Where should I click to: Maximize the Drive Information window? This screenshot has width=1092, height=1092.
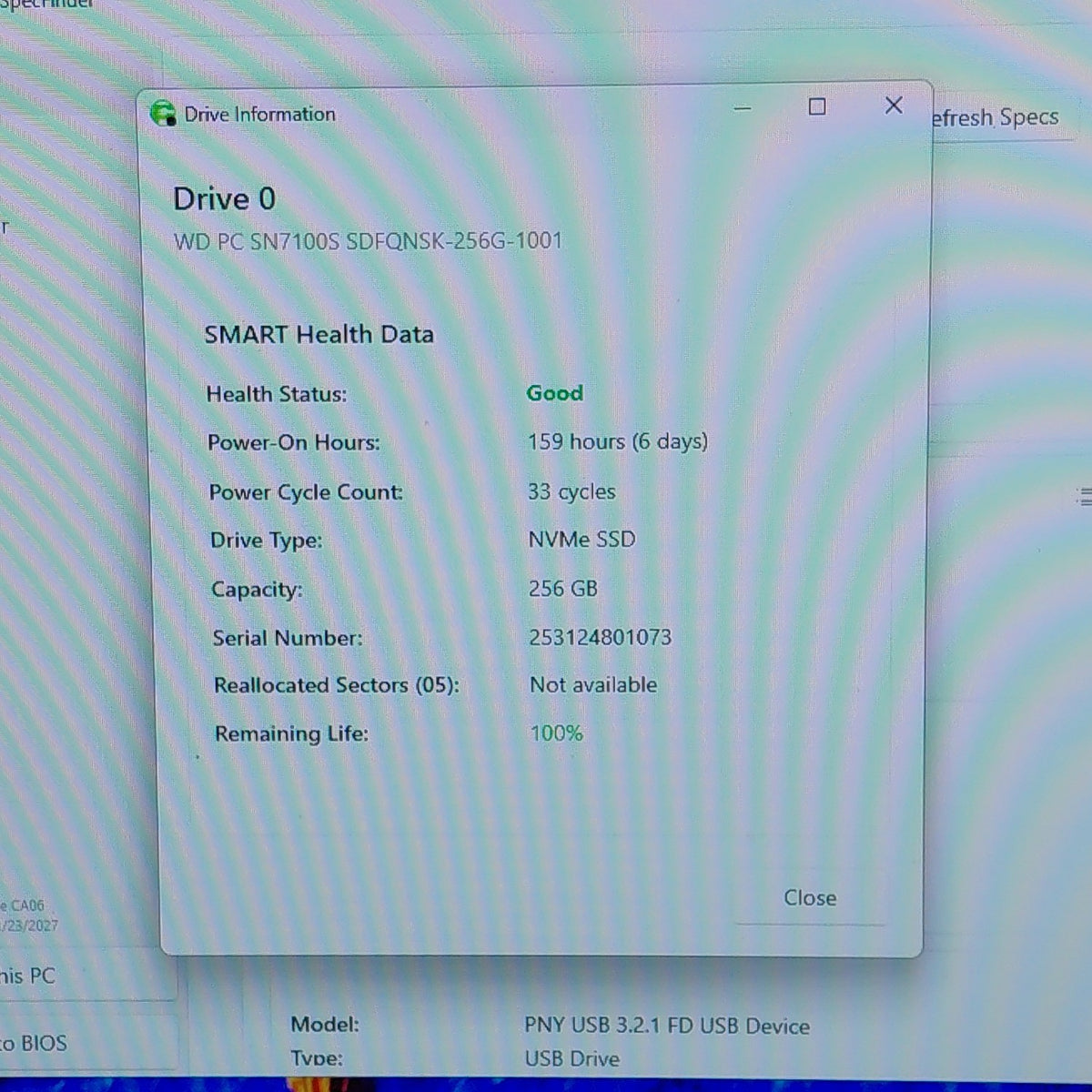pyautogui.click(x=817, y=106)
